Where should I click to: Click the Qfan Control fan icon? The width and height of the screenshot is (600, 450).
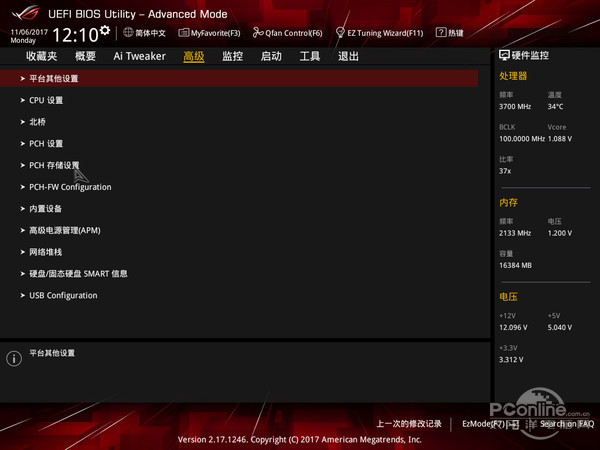tap(258, 33)
